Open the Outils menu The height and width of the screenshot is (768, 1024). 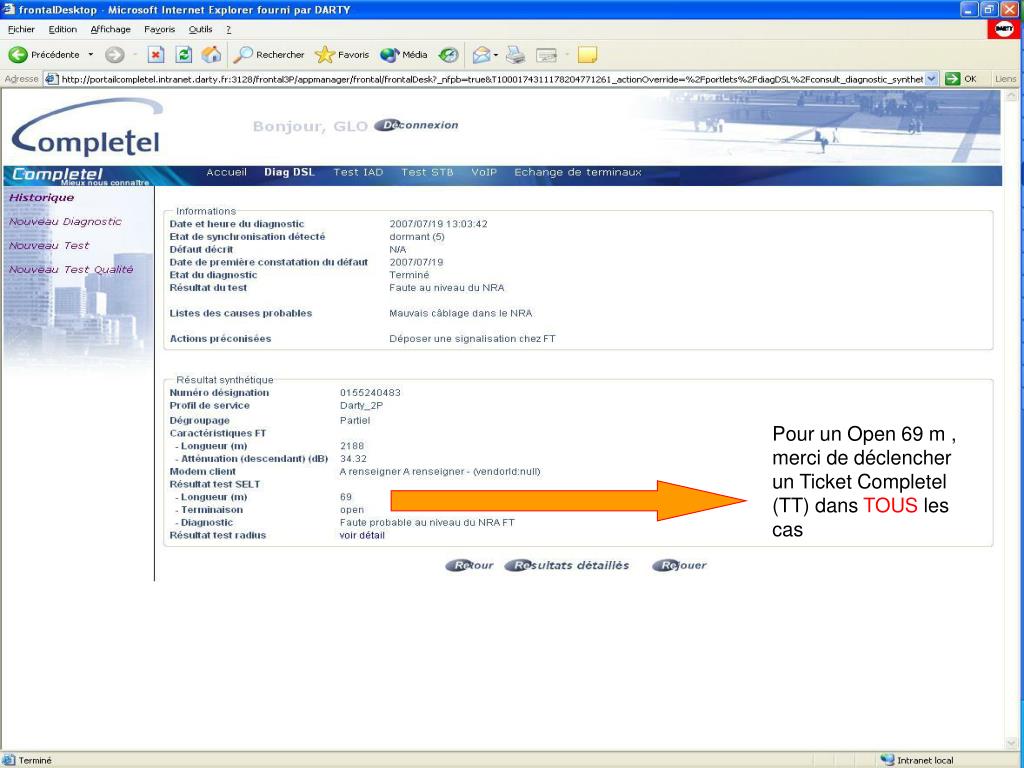click(200, 29)
